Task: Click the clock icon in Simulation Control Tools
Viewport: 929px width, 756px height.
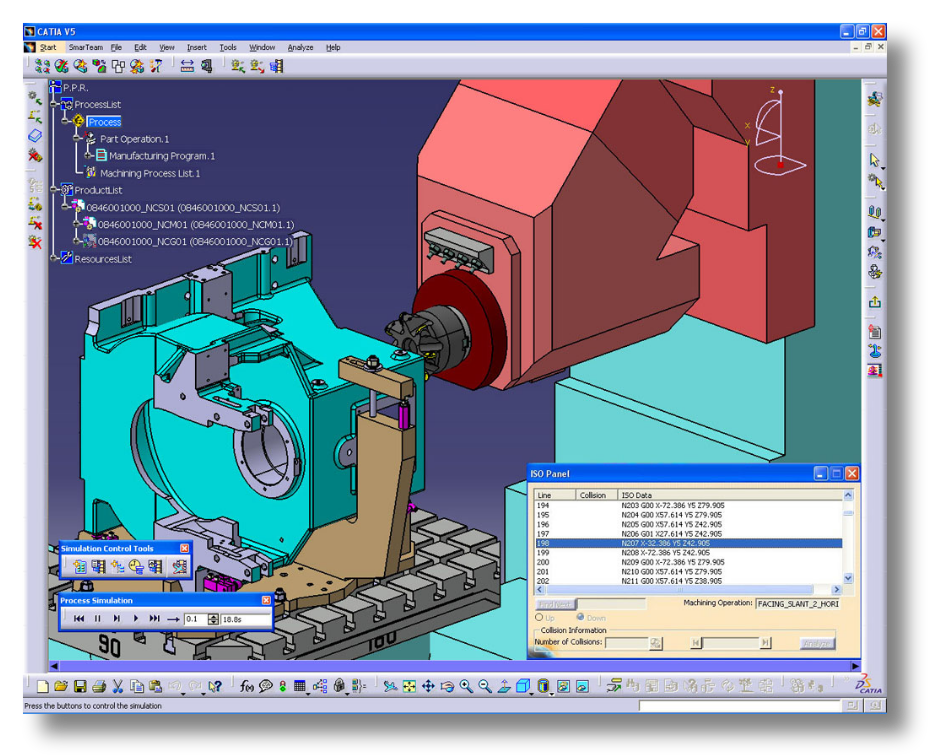Action: pos(136,567)
